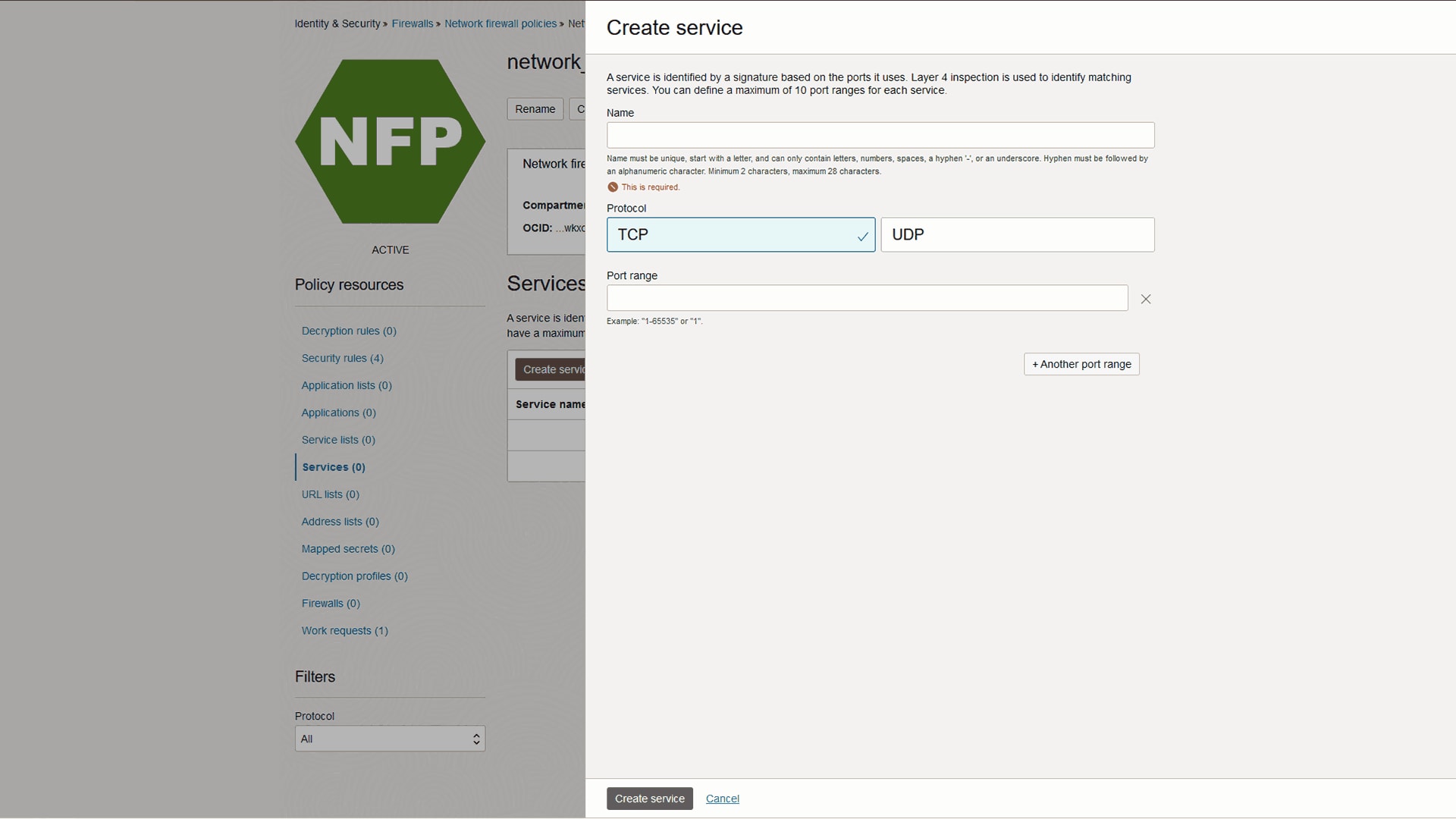The width and height of the screenshot is (1456, 819).
Task: Select UDP protocol option
Action: click(1016, 234)
